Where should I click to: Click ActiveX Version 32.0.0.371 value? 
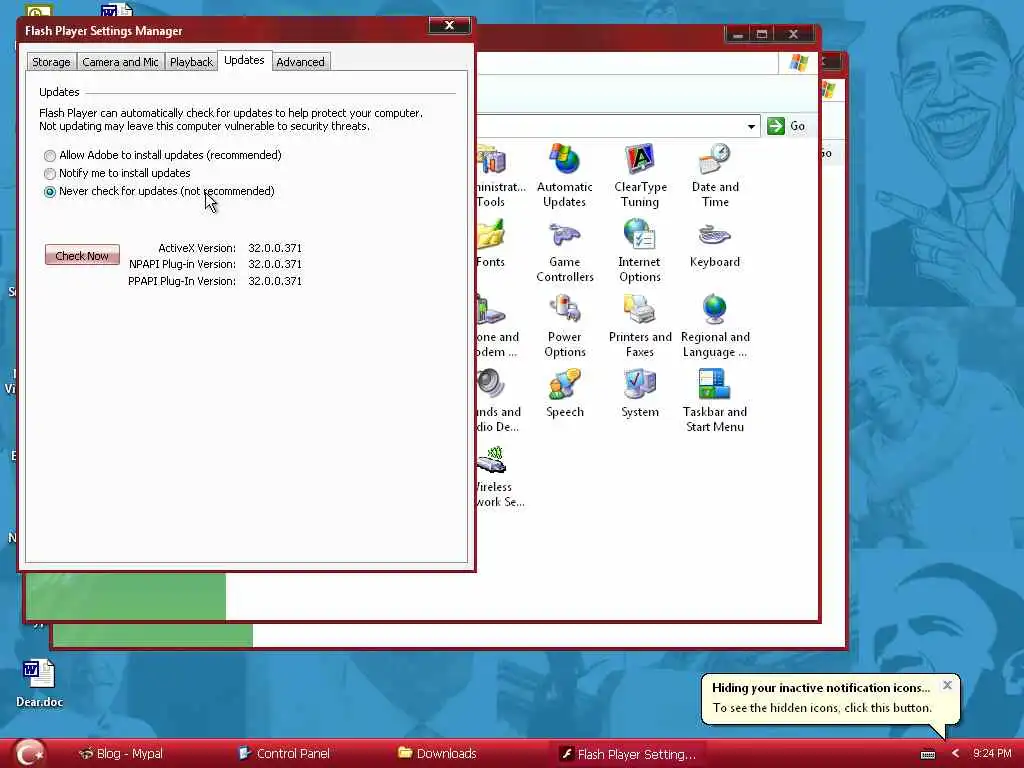275,248
